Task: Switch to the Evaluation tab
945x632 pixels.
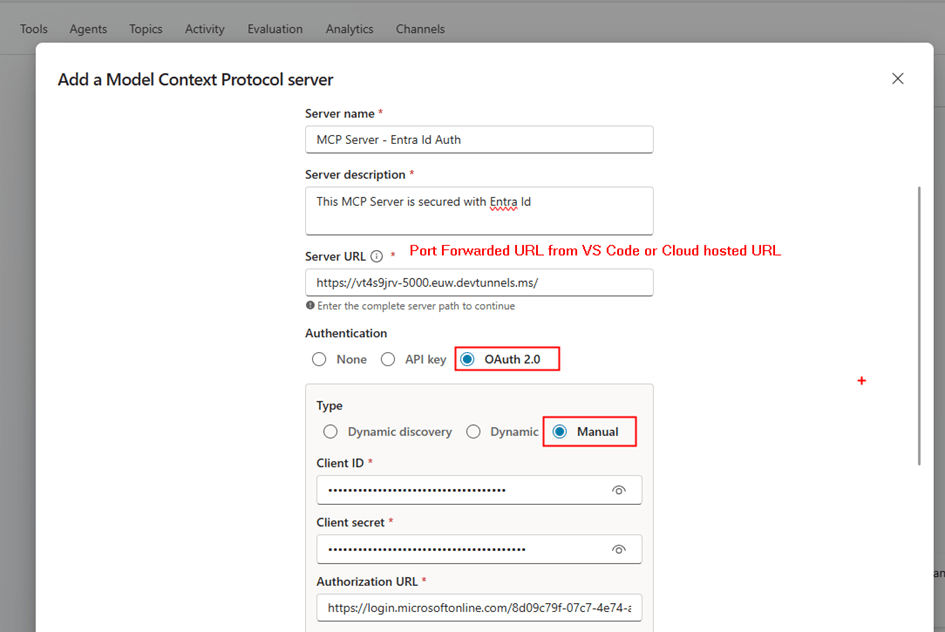Action: click(275, 29)
